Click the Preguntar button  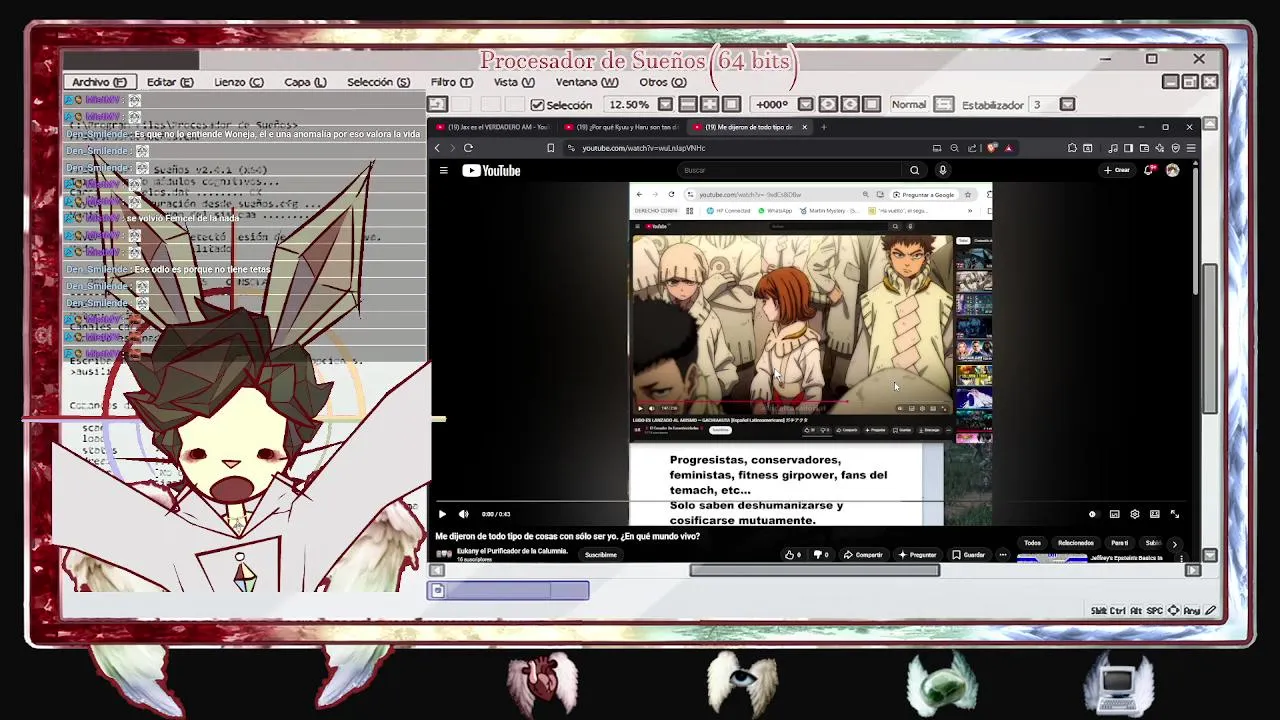click(x=917, y=555)
